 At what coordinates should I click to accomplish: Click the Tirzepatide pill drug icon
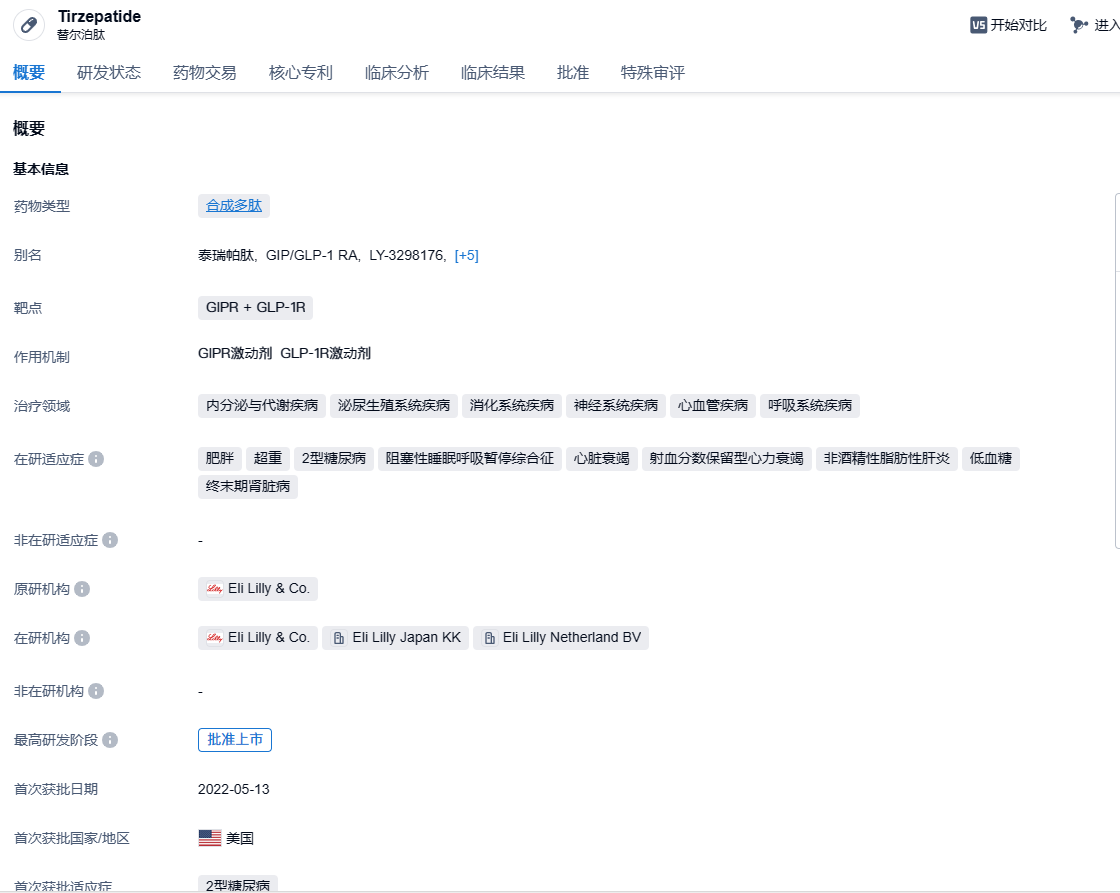(28, 25)
